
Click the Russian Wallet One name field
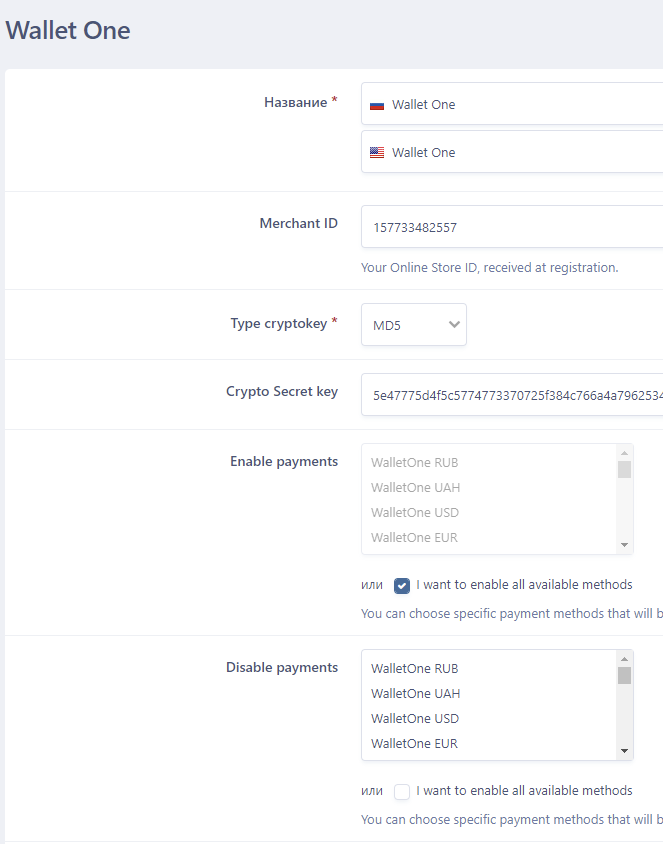click(520, 105)
